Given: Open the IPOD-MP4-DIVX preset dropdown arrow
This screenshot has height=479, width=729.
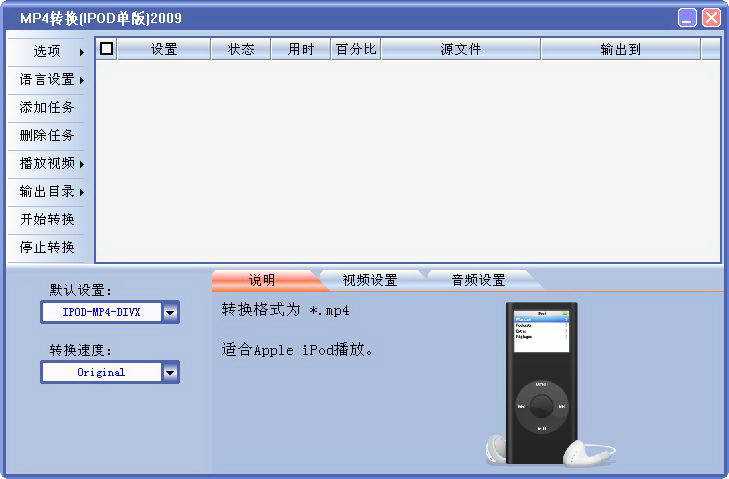Looking at the screenshot, I should (170, 312).
